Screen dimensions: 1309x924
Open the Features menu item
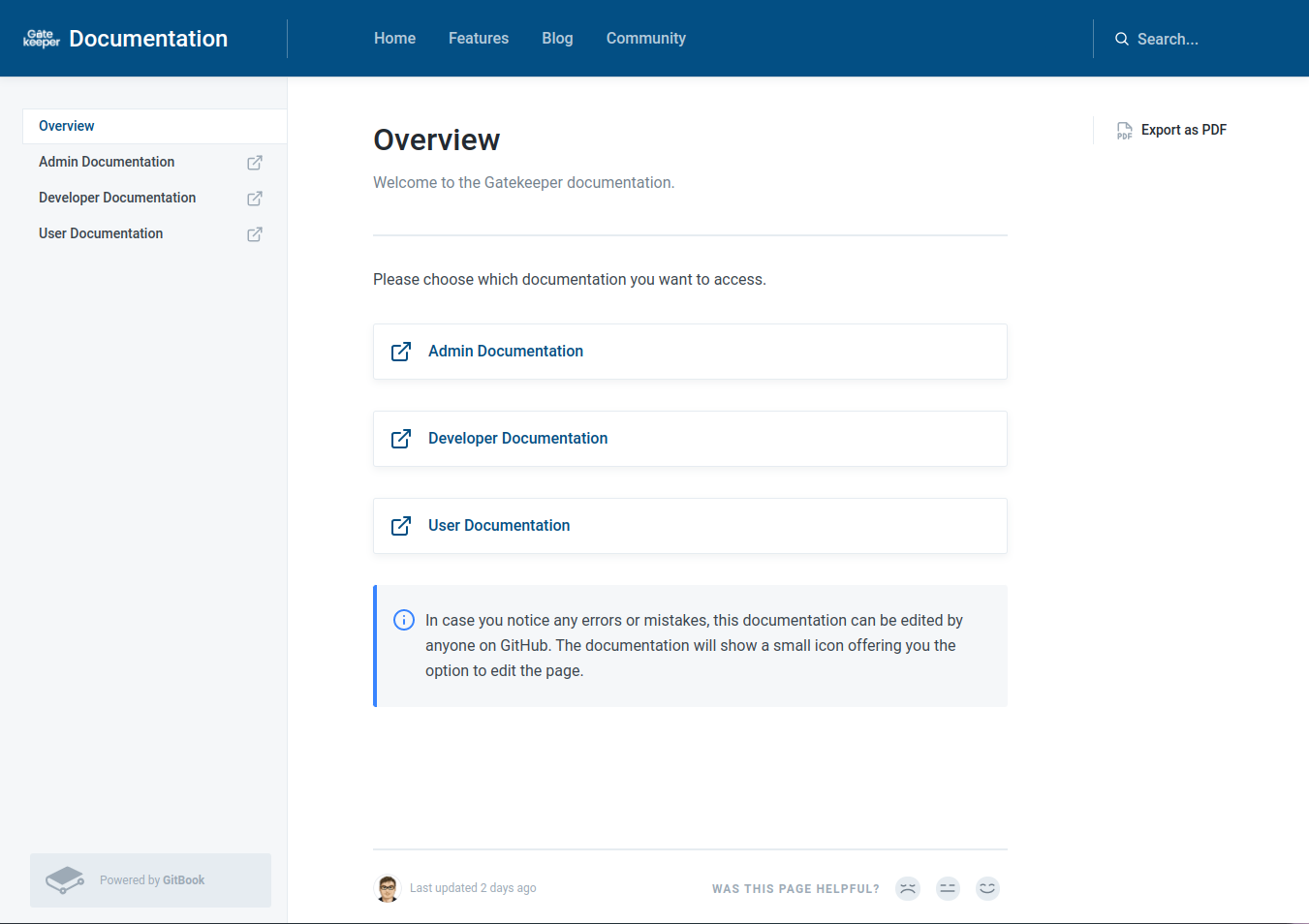click(478, 39)
